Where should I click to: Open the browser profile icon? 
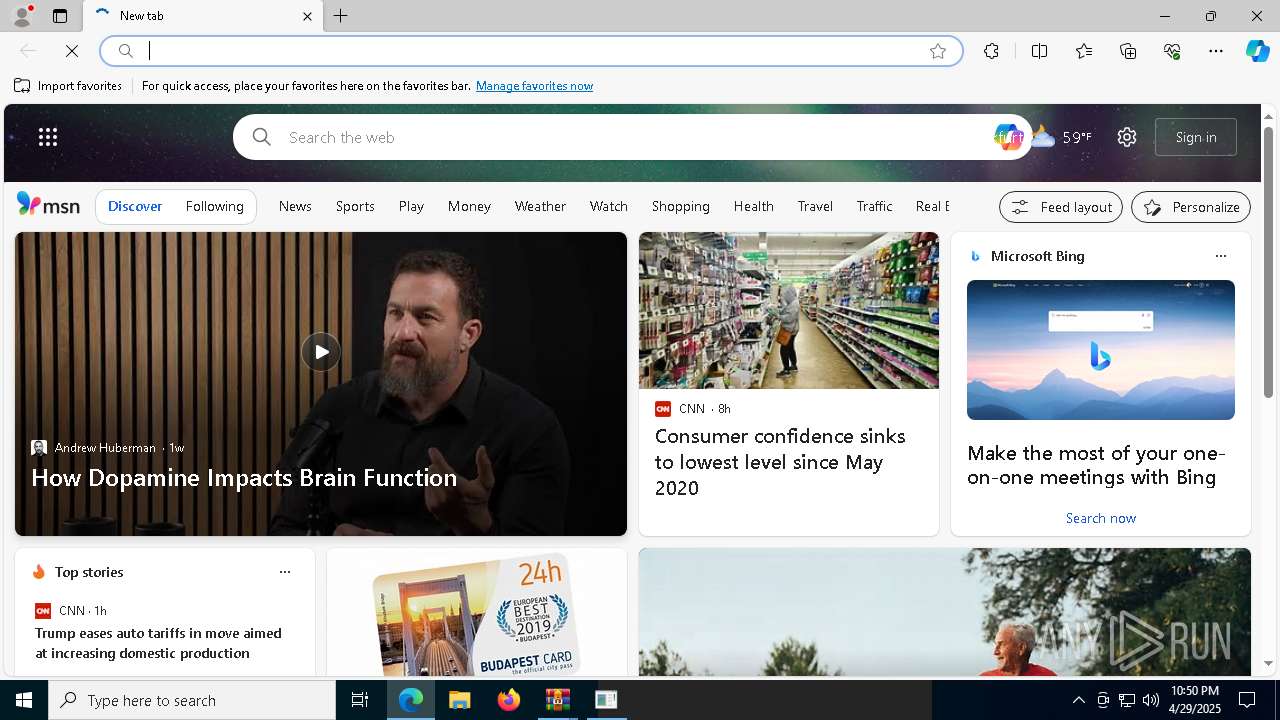coord(21,16)
